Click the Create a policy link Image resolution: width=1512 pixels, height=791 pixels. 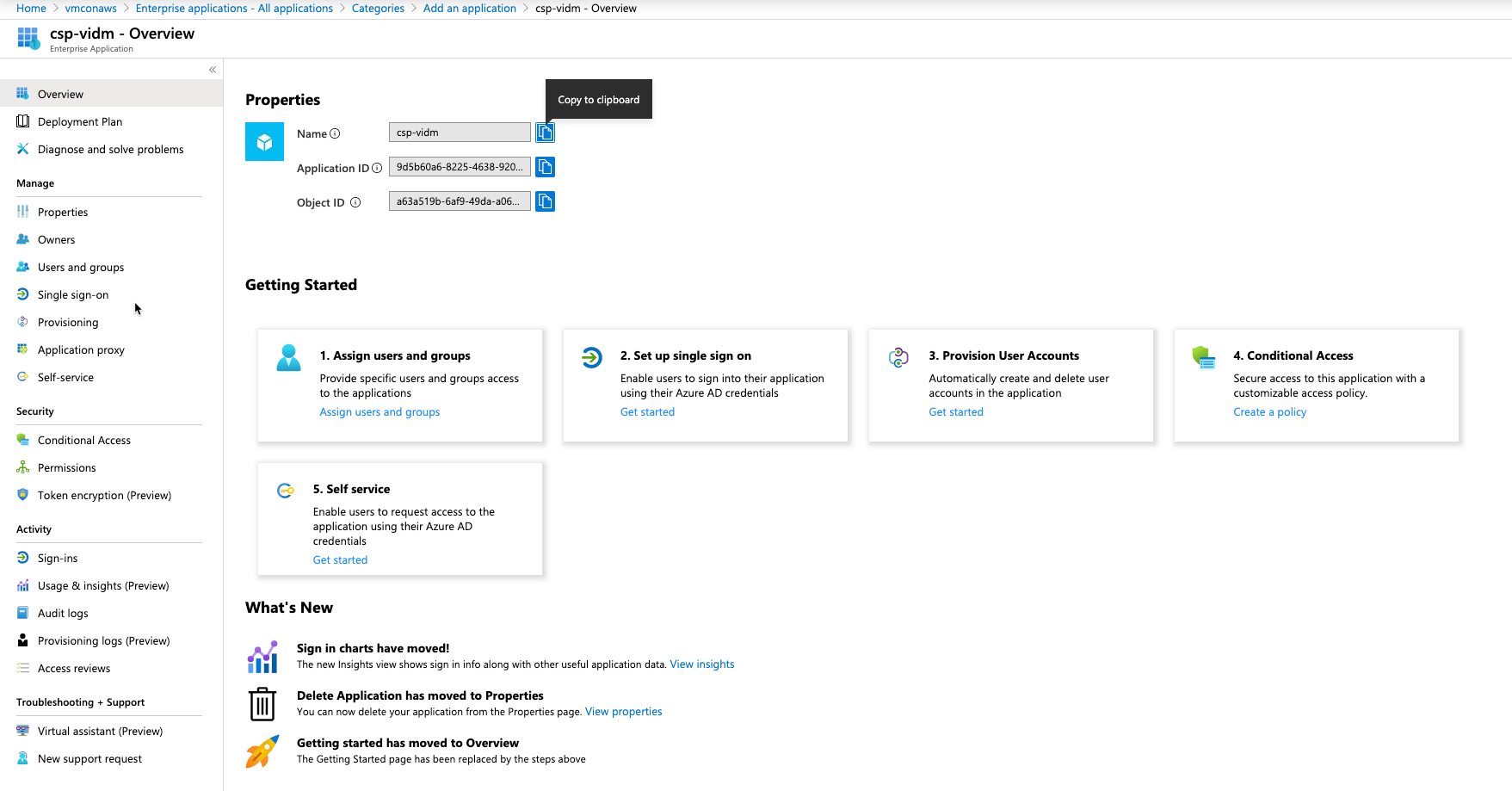tap(1269, 412)
